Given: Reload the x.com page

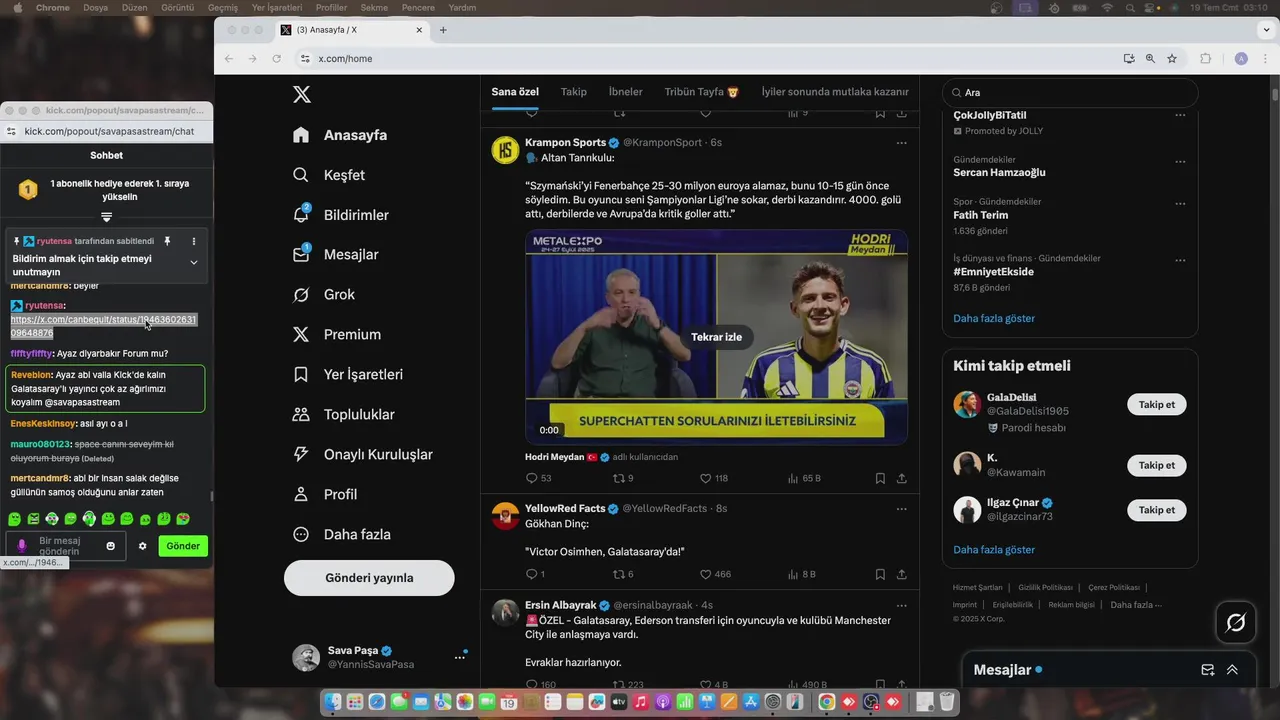Looking at the screenshot, I should (x=276, y=59).
